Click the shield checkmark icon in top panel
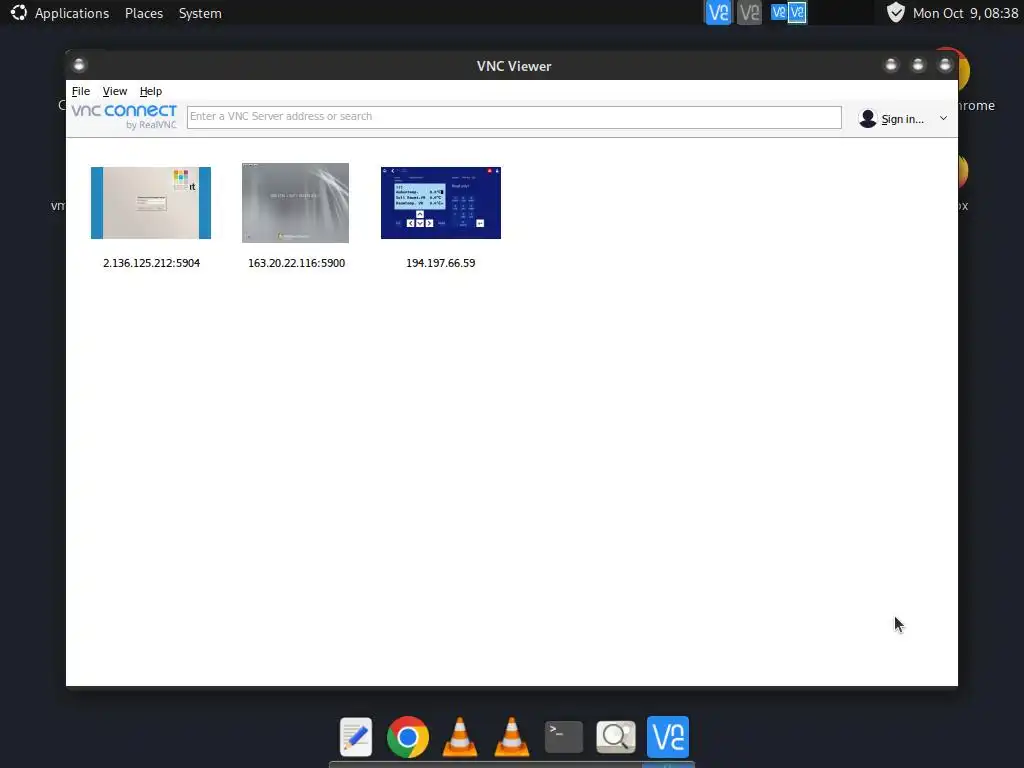 (x=895, y=12)
